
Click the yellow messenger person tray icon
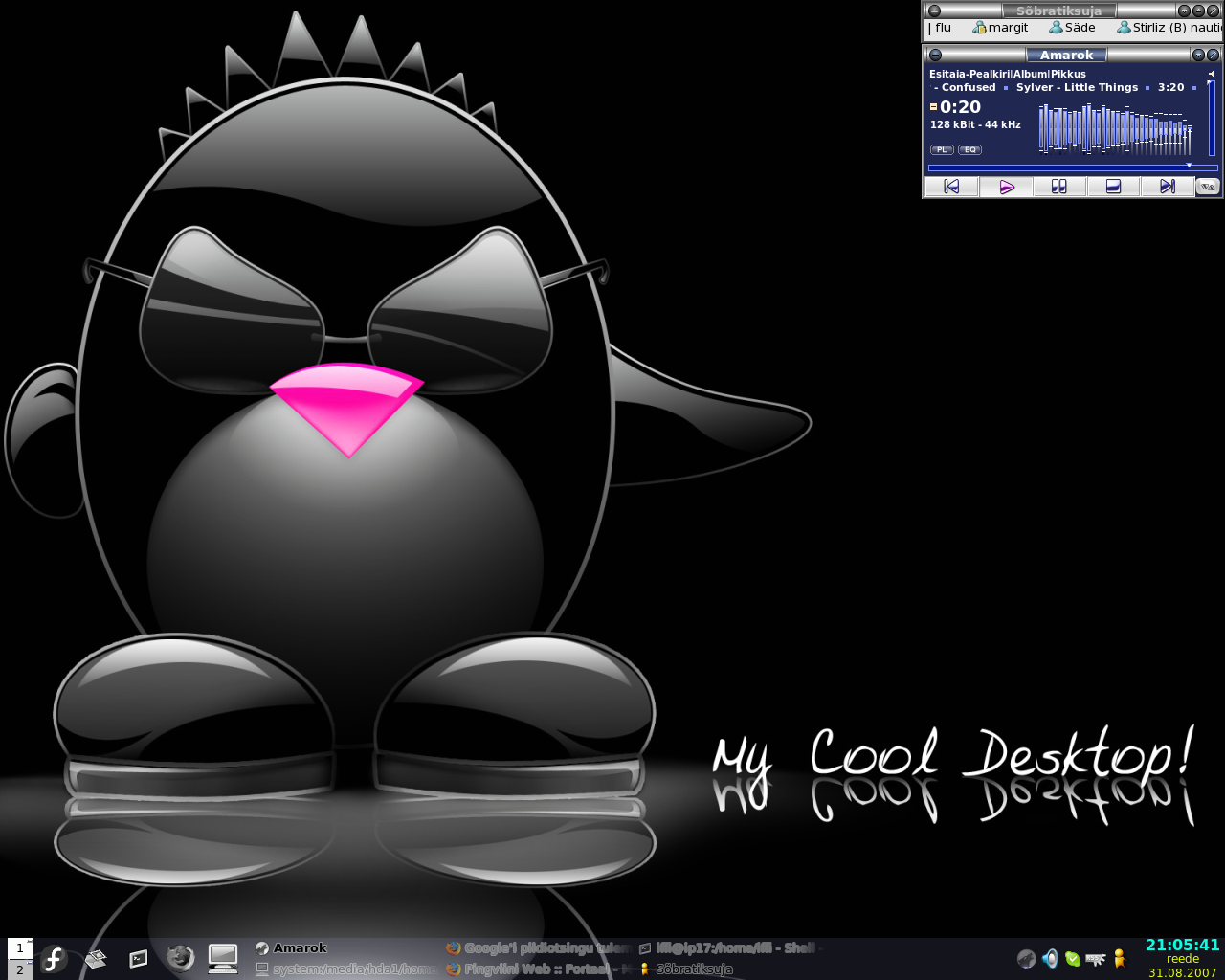pyautogui.click(x=1119, y=958)
